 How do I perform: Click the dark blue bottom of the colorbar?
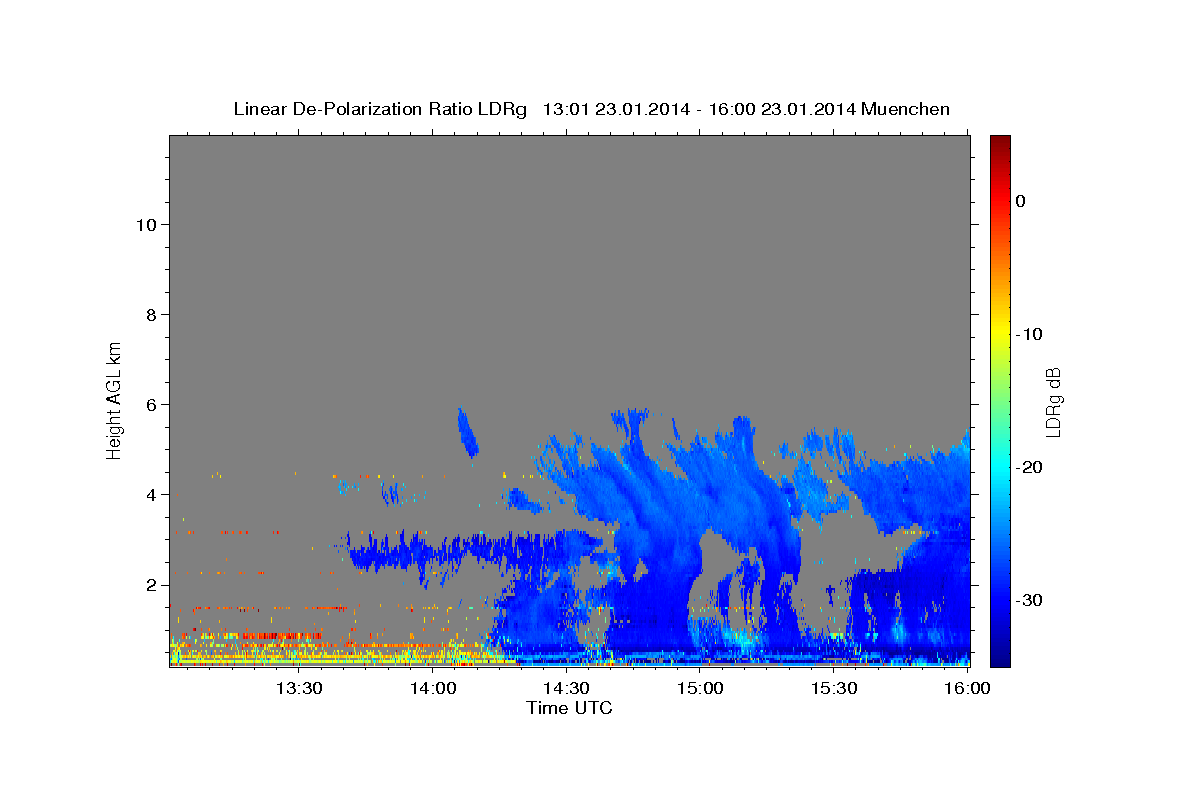[1000, 655]
